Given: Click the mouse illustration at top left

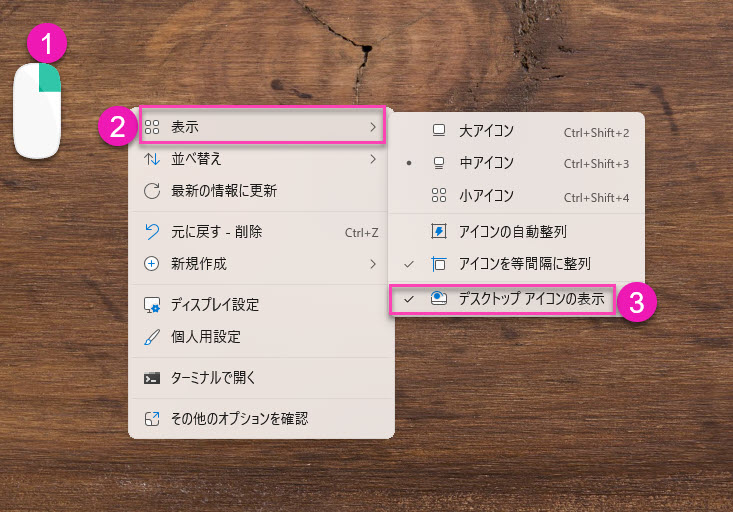Looking at the screenshot, I should click(x=37, y=112).
